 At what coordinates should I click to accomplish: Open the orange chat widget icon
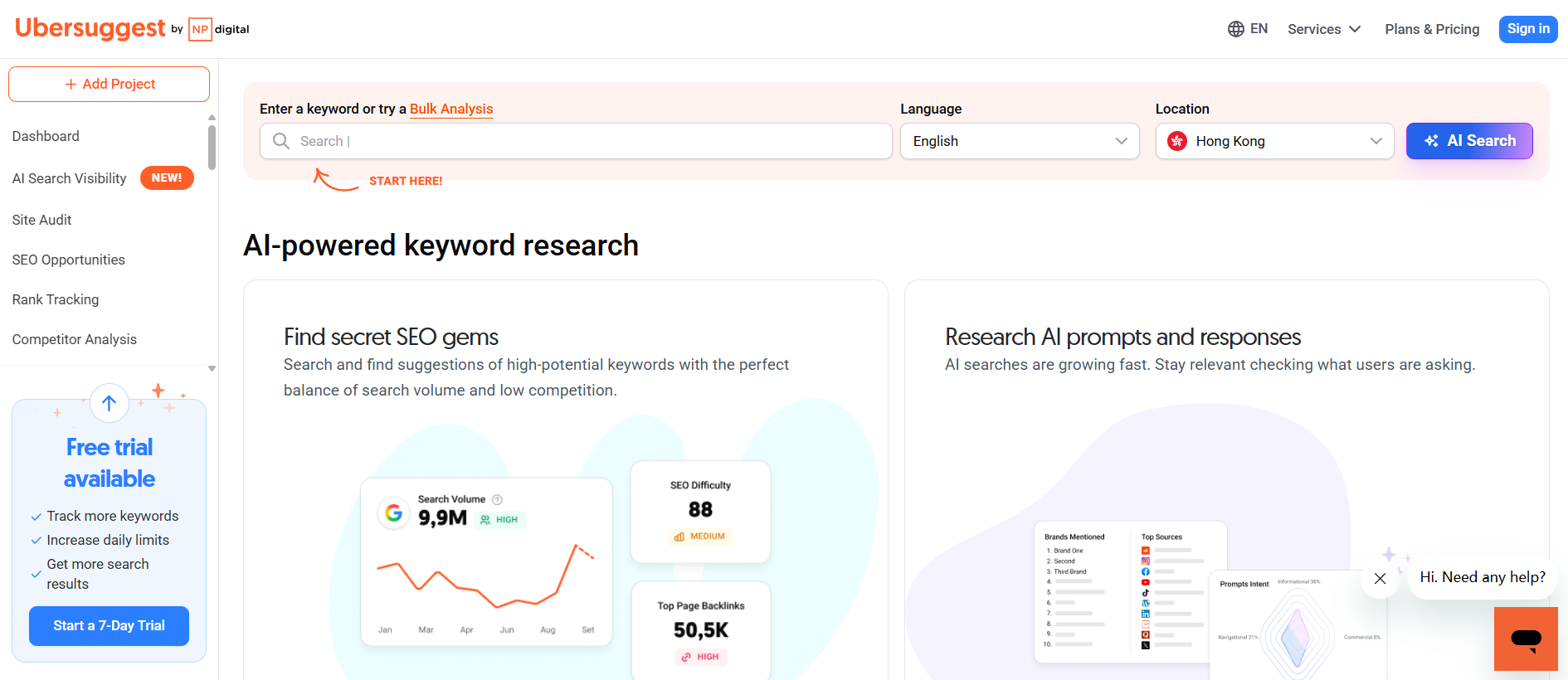(x=1525, y=639)
